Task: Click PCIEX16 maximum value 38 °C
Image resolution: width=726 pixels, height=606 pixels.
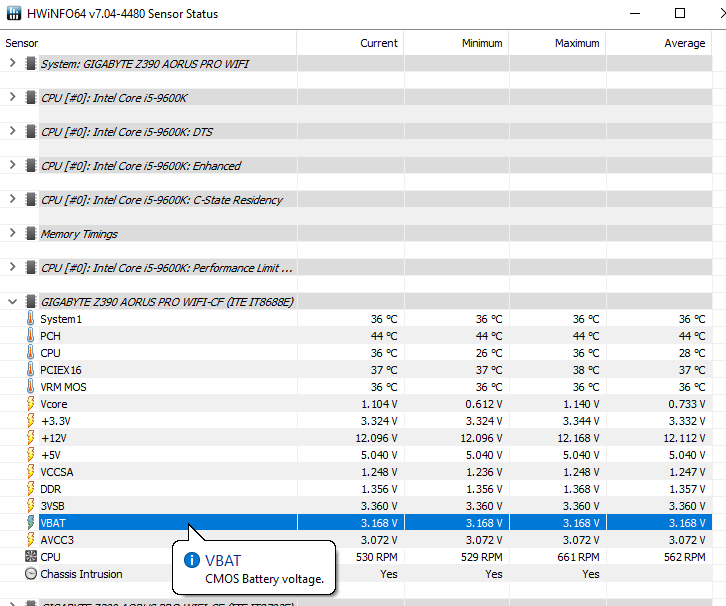Action: coord(586,369)
